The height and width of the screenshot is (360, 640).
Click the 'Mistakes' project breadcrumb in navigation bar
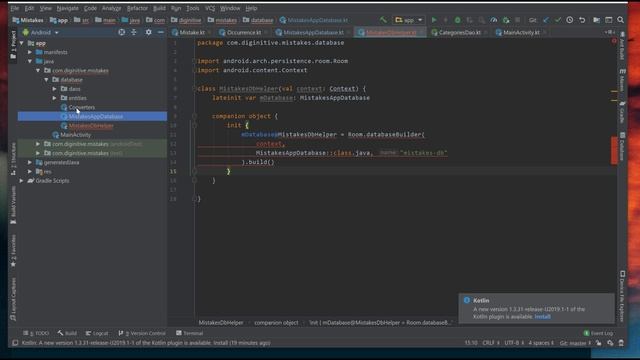[28, 20]
